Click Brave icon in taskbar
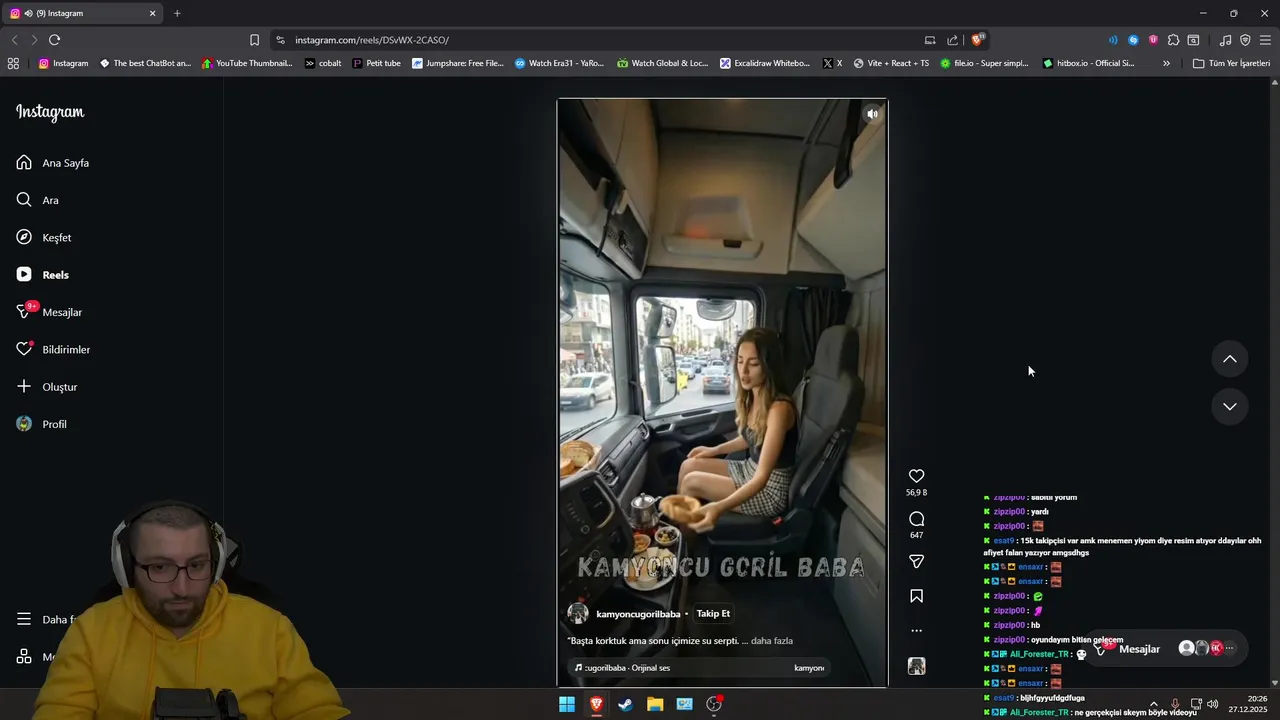Screen dimensions: 1280x720 596,704
